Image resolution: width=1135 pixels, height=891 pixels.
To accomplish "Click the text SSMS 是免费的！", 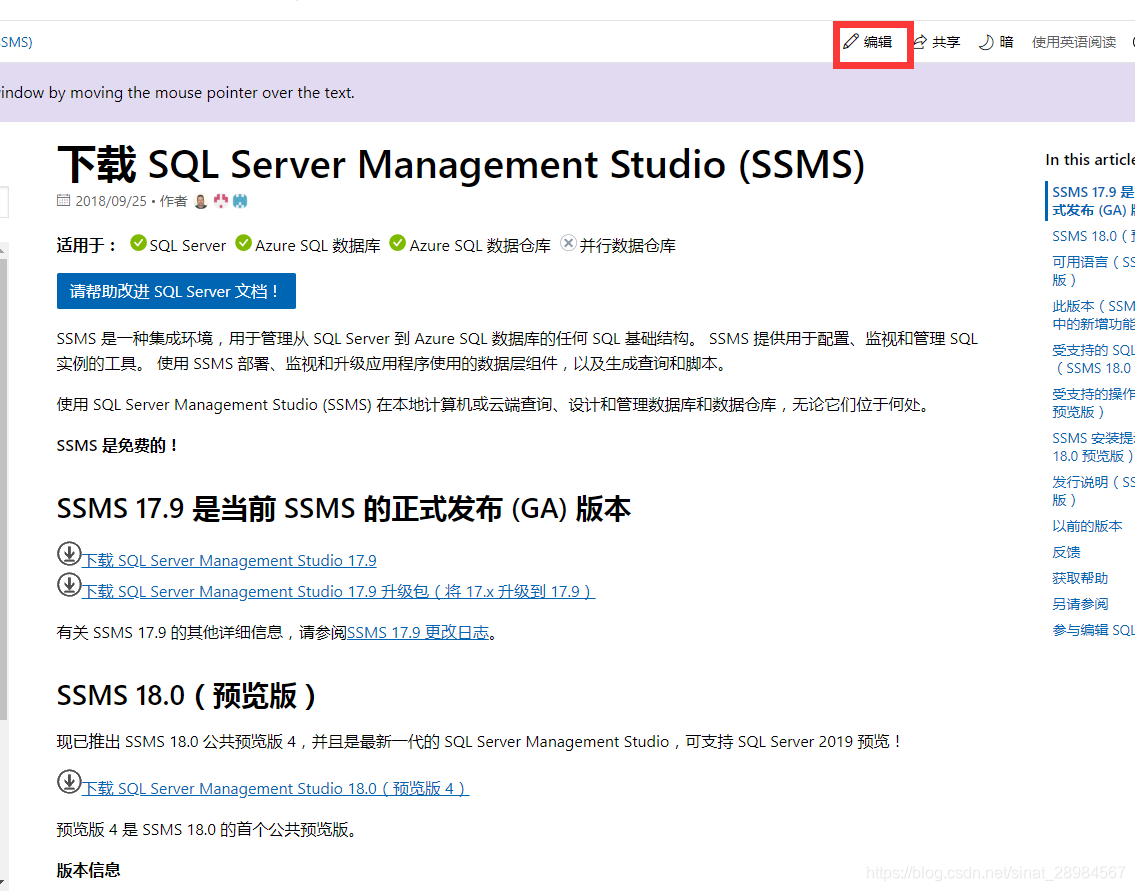I will (117, 445).
